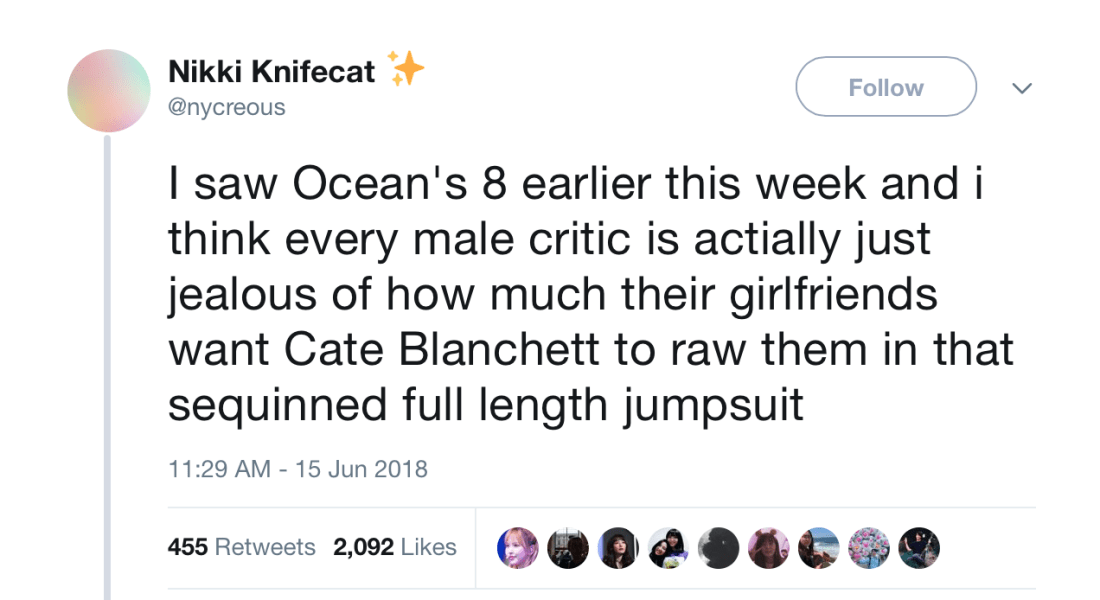Open the @nycreous handle link
The image size is (1100, 600).
coord(227,107)
